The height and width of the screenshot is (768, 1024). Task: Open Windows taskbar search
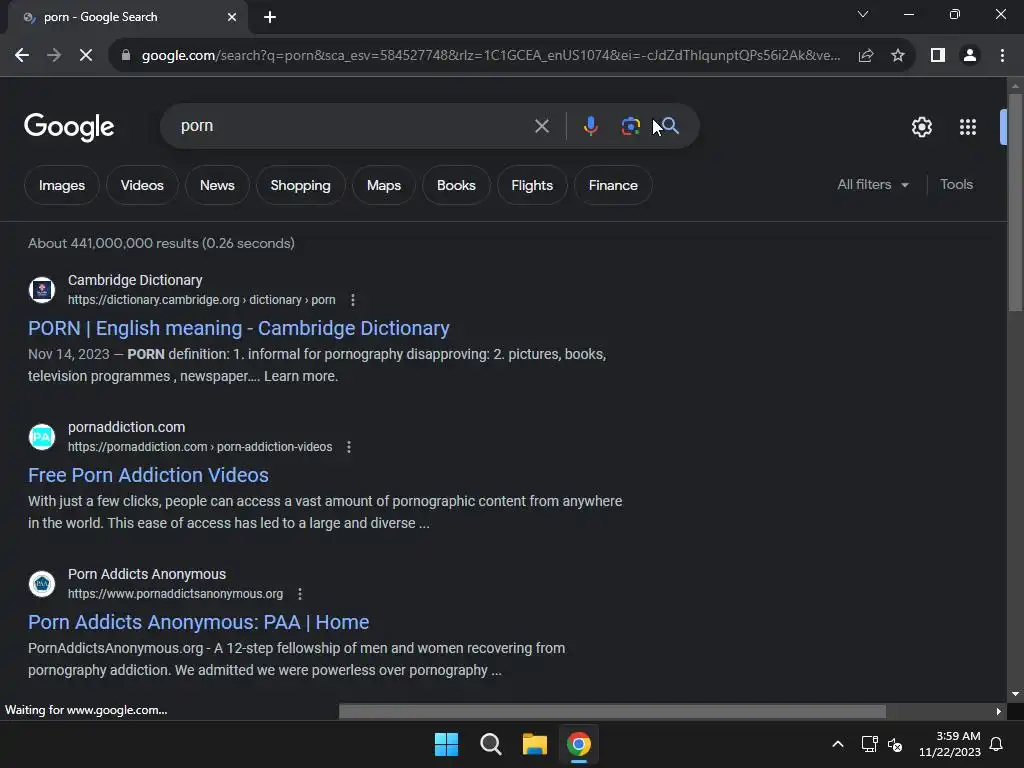(x=490, y=744)
